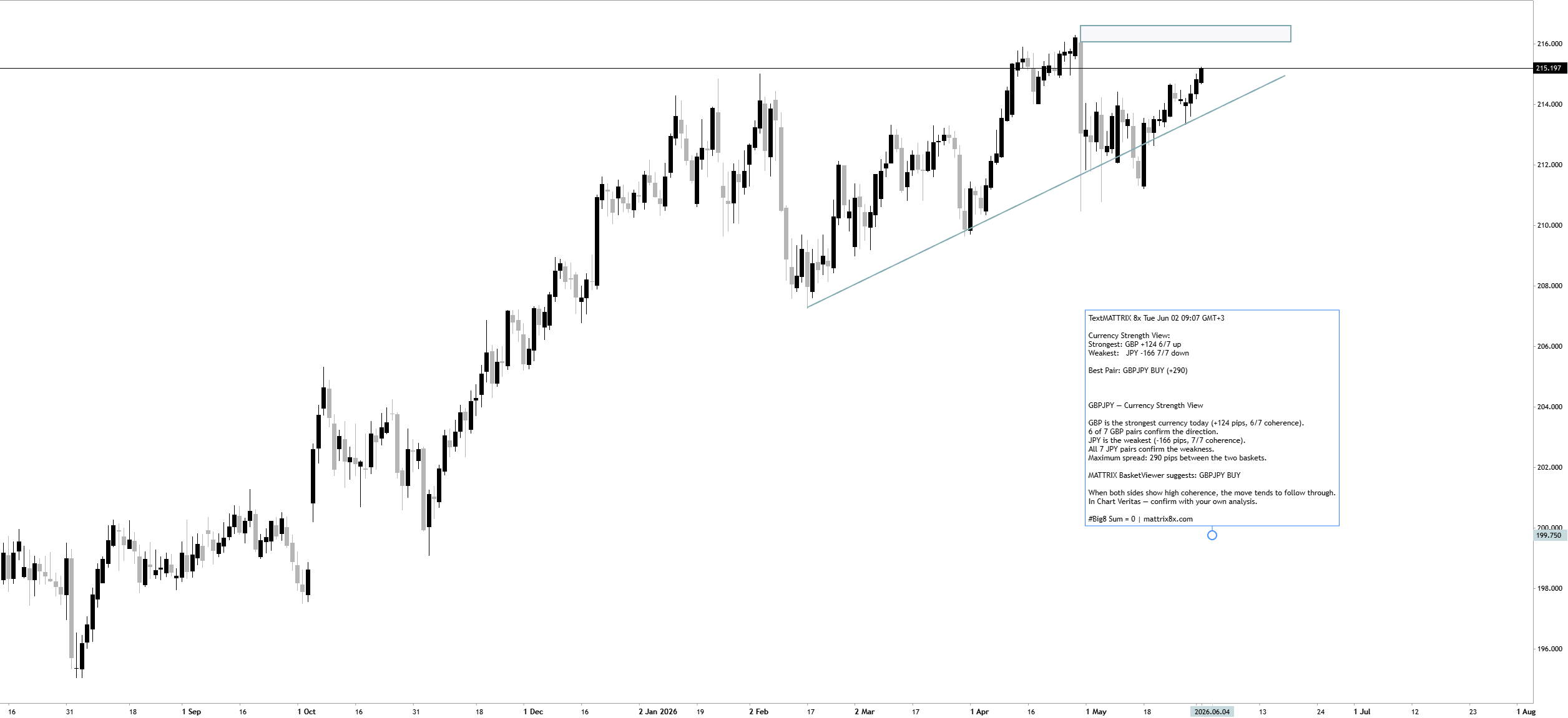Click the highlighted date label 2026.06.04

click(x=1212, y=712)
